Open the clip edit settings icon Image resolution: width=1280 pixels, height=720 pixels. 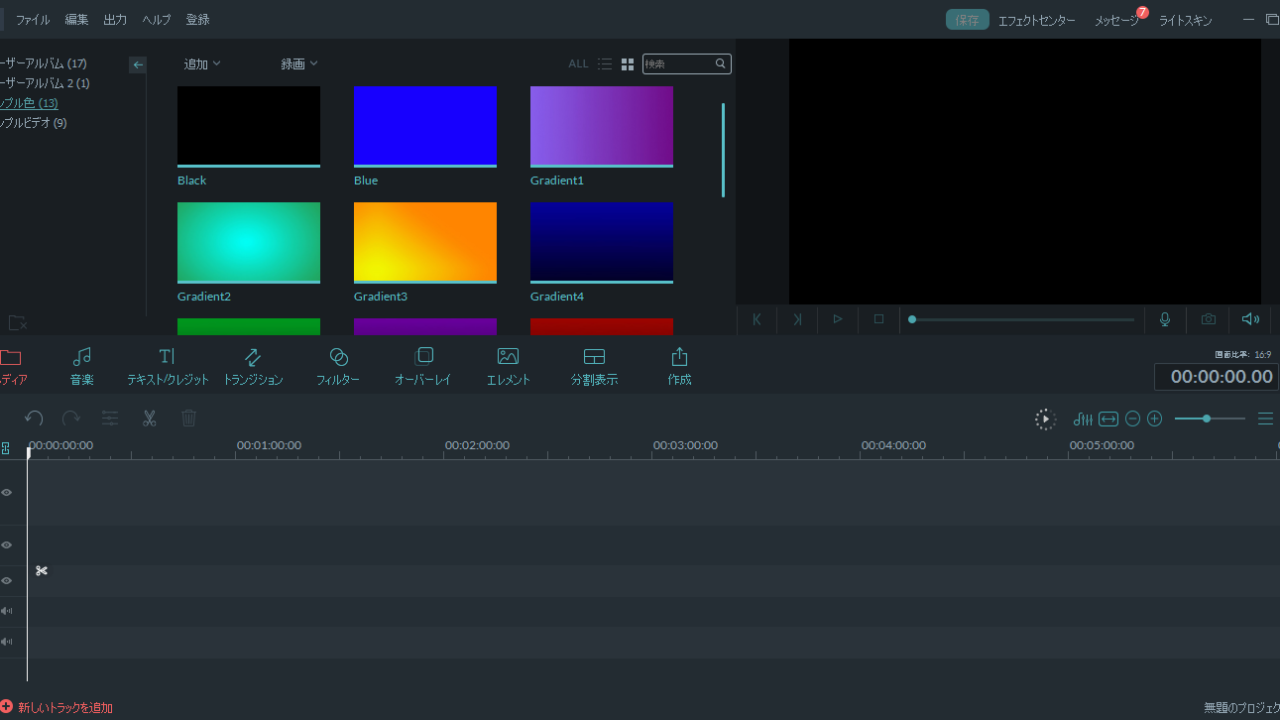click(x=110, y=419)
